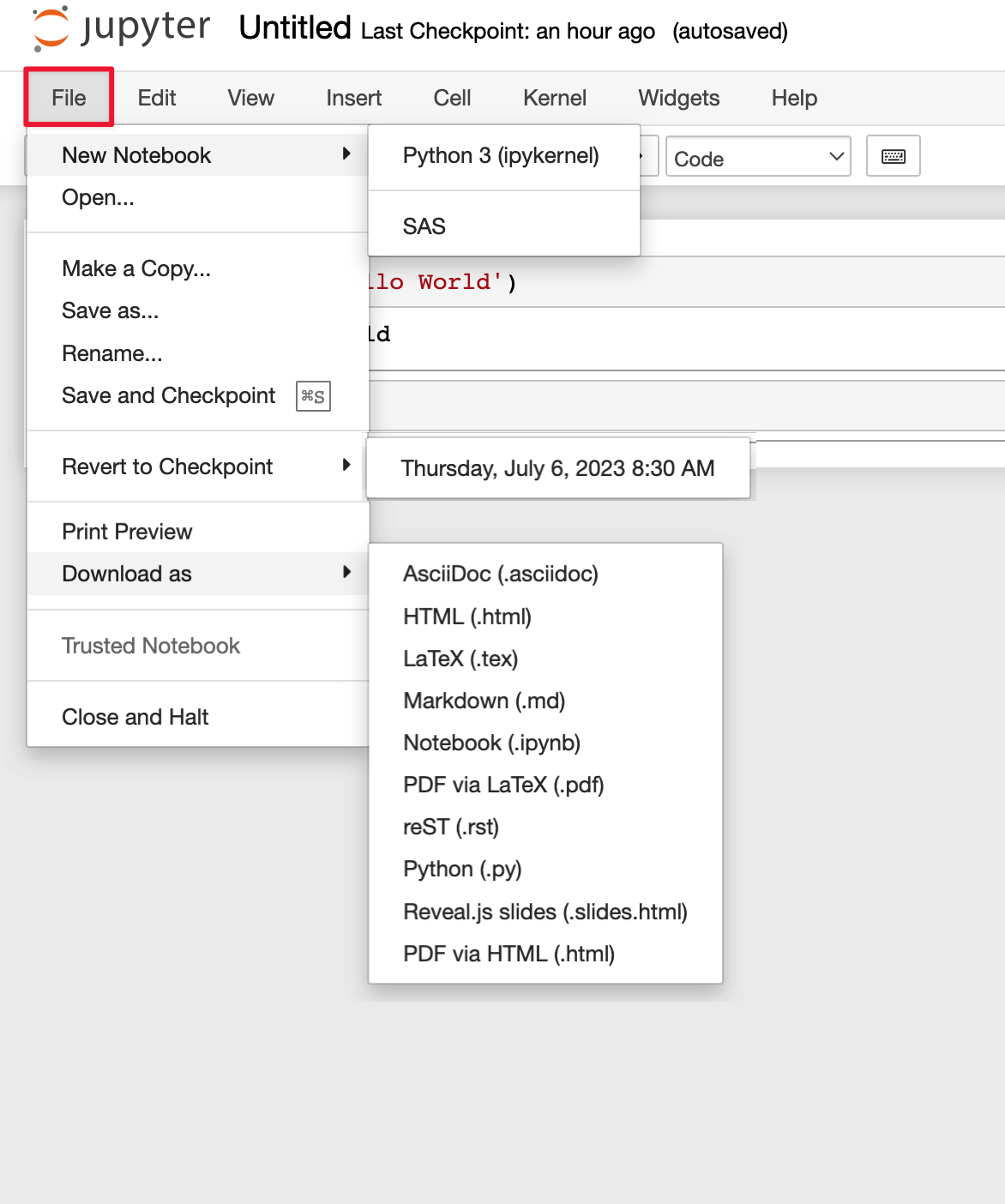
Task: Download as AsciiDoc (.asciidoc)
Action: coord(545,574)
